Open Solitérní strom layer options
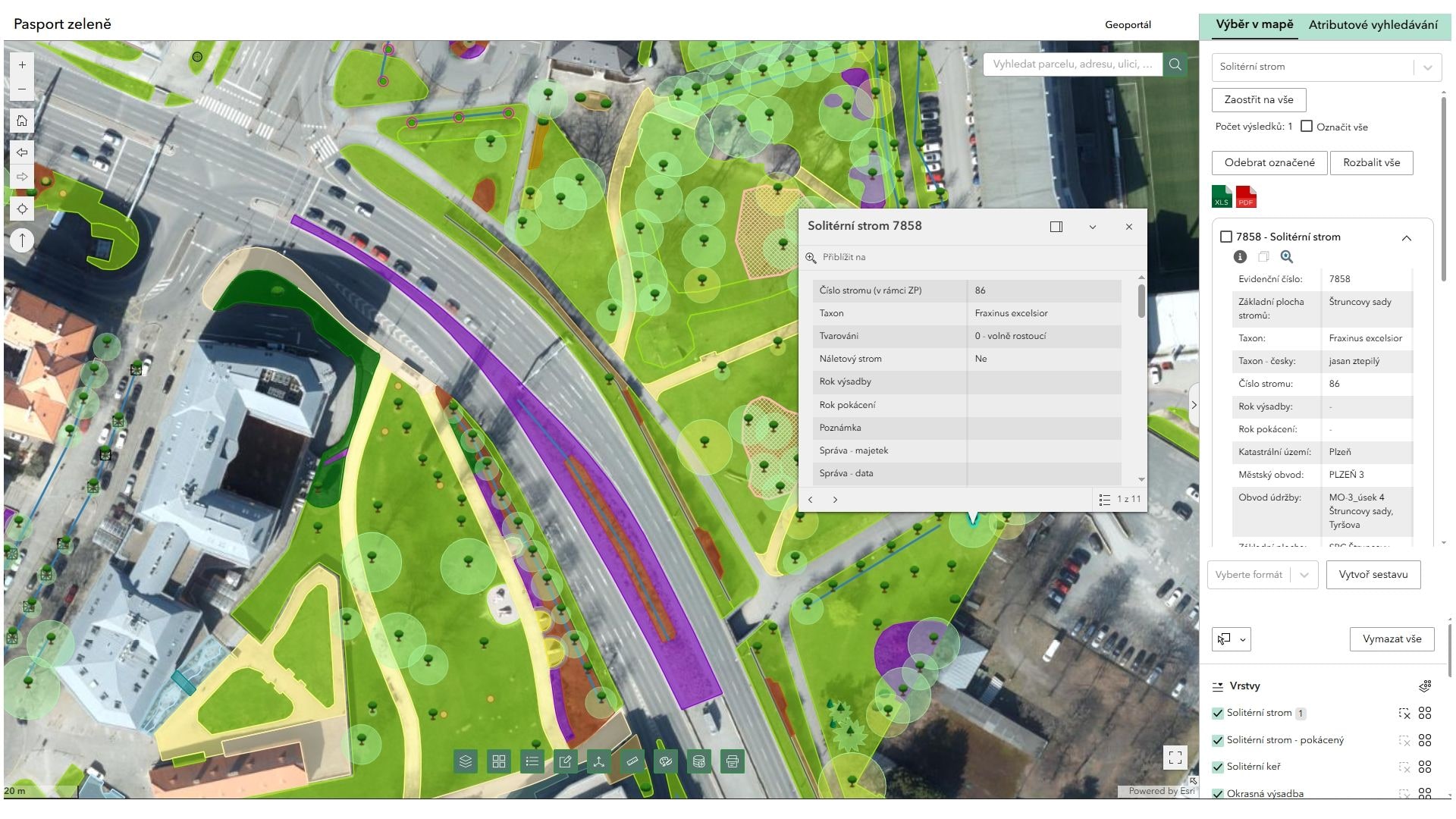The width and height of the screenshot is (1456, 819). (1425, 714)
